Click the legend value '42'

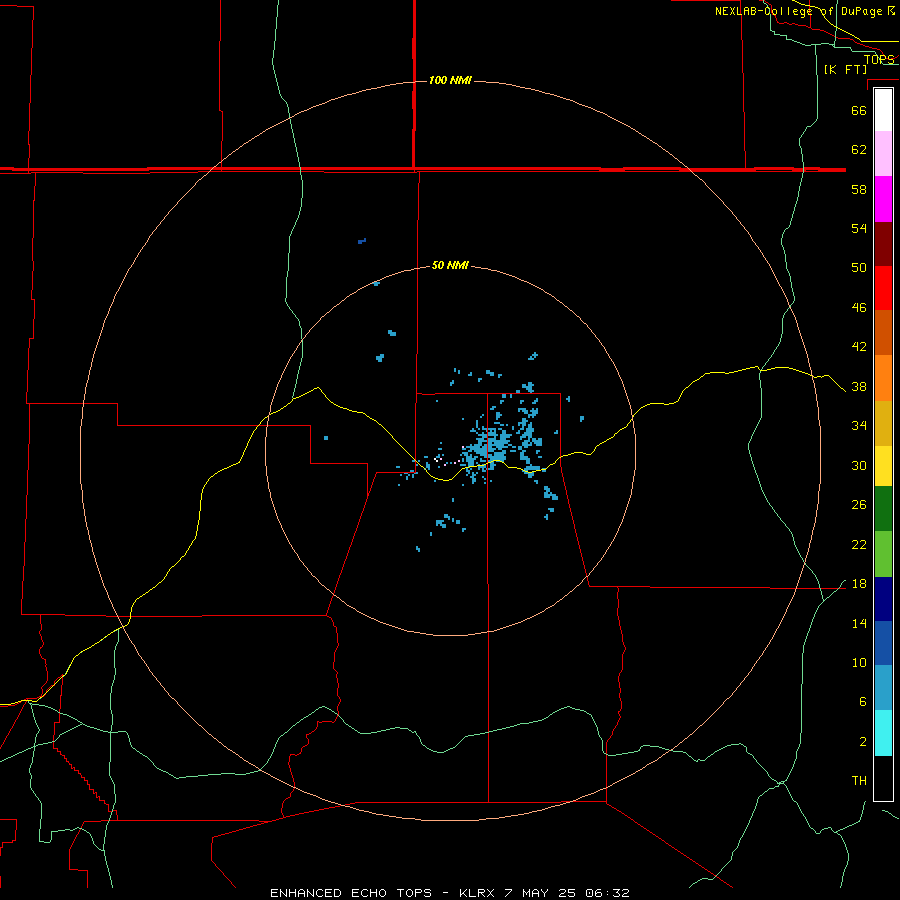tap(859, 347)
